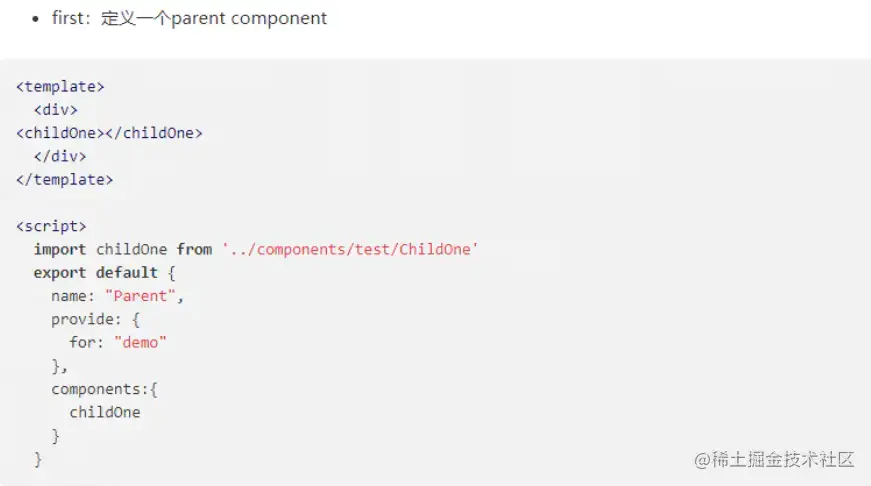The image size is (871, 486).
Task: Click the 'from' keyword in import line
Action: click(194, 249)
